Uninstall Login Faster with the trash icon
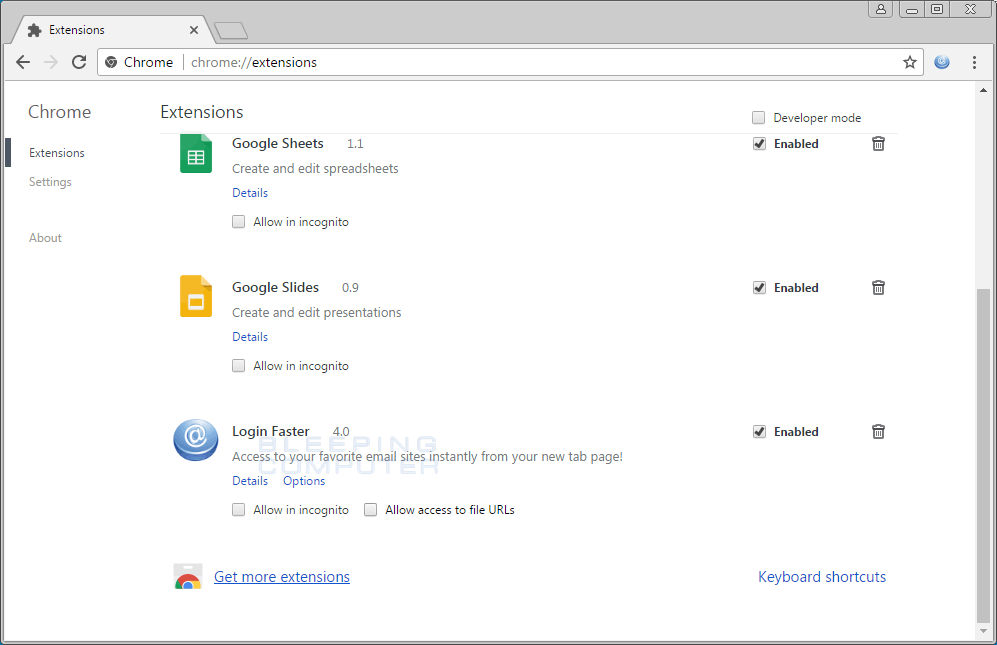This screenshot has height=645, width=997. point(878,431)
